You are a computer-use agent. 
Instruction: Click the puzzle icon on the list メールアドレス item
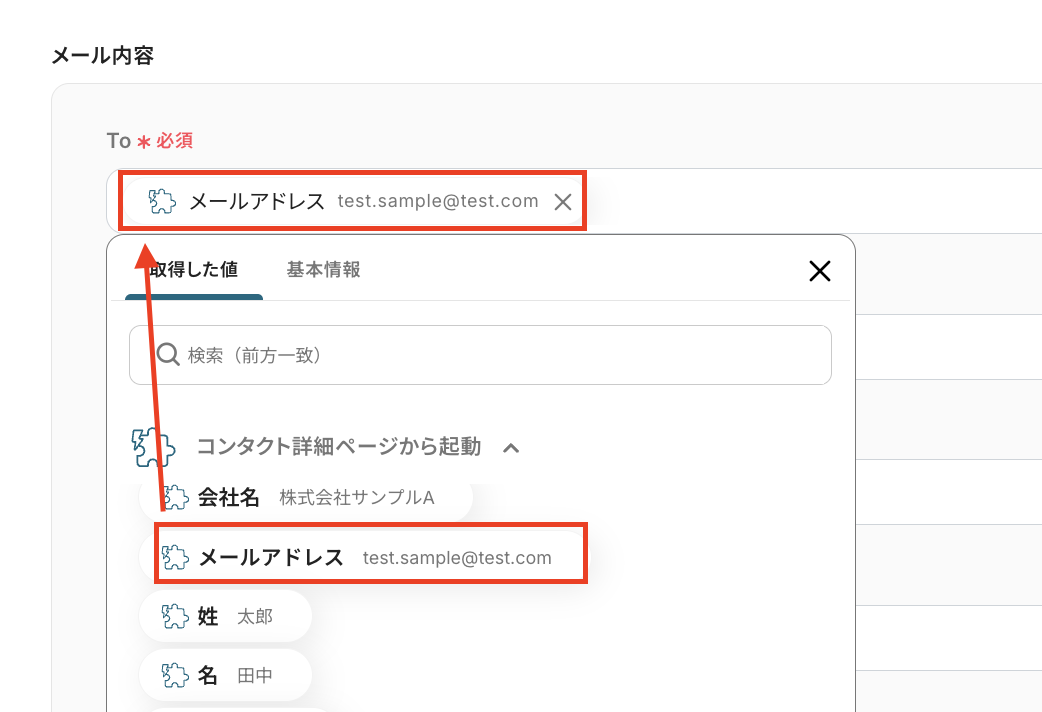coord(175,557)
